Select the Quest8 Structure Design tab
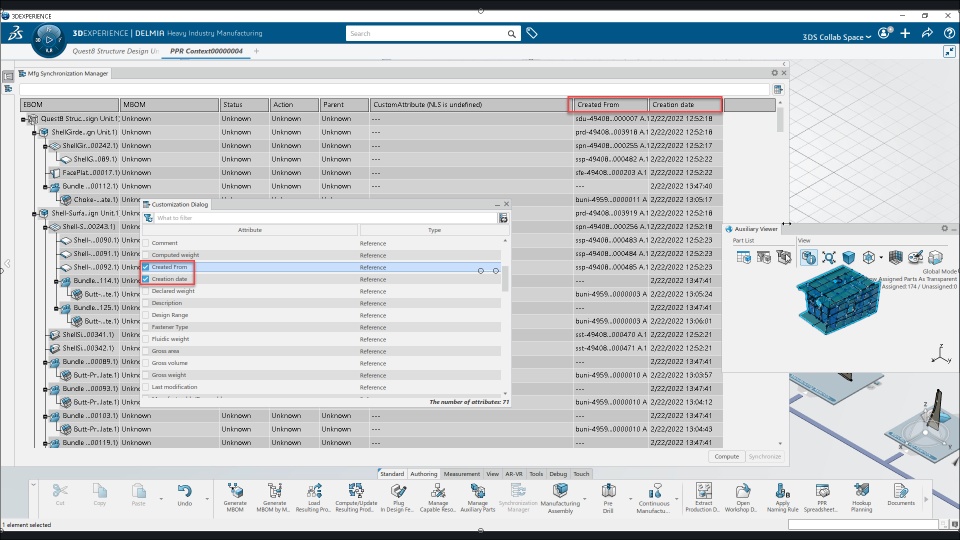 pyautogui.click(x=115, y=51)
